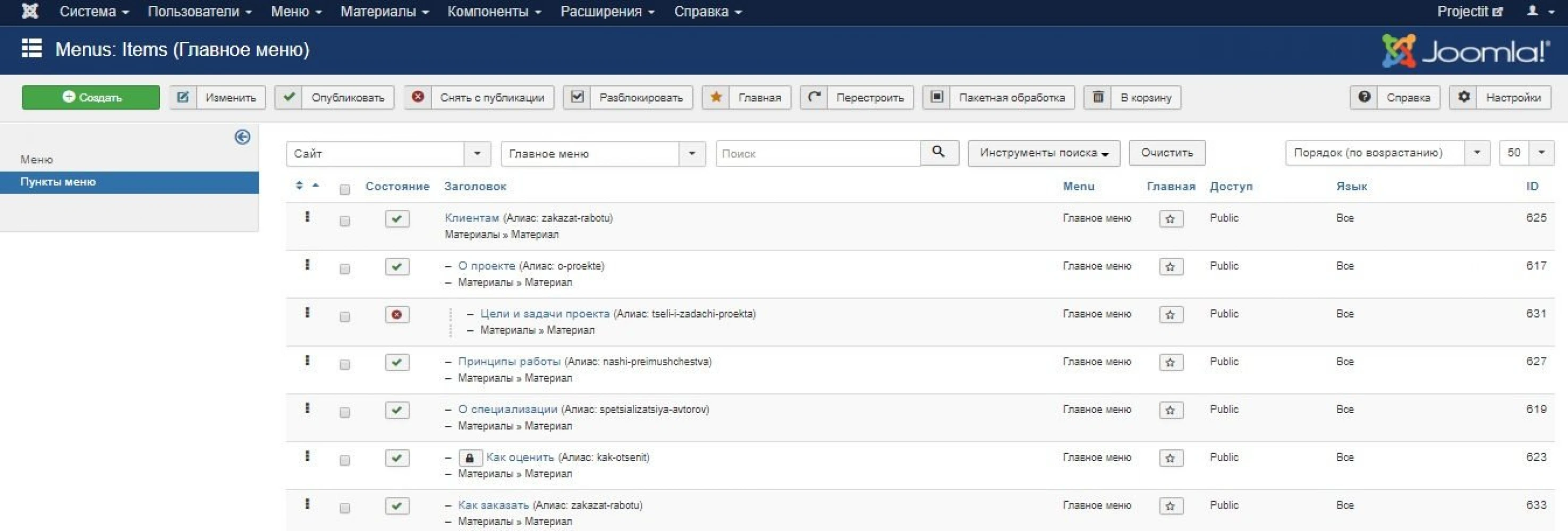Image resolution: width=1568 pixels, height=531 pixels.
Task: Collapse the sidebar with the arrow icon
Action: (242, 137)
